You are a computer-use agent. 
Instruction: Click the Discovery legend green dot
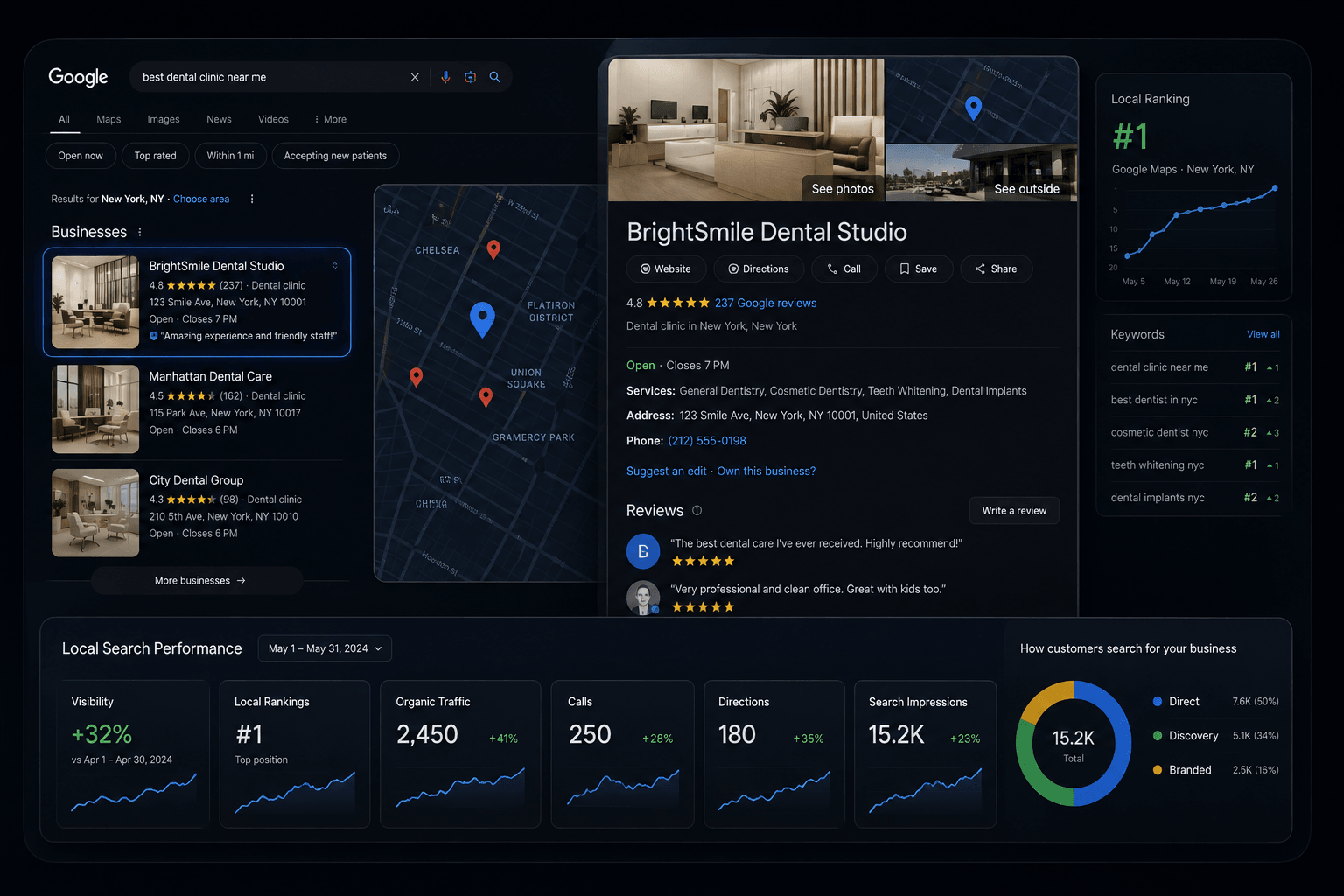click(x=1158, y=735)
